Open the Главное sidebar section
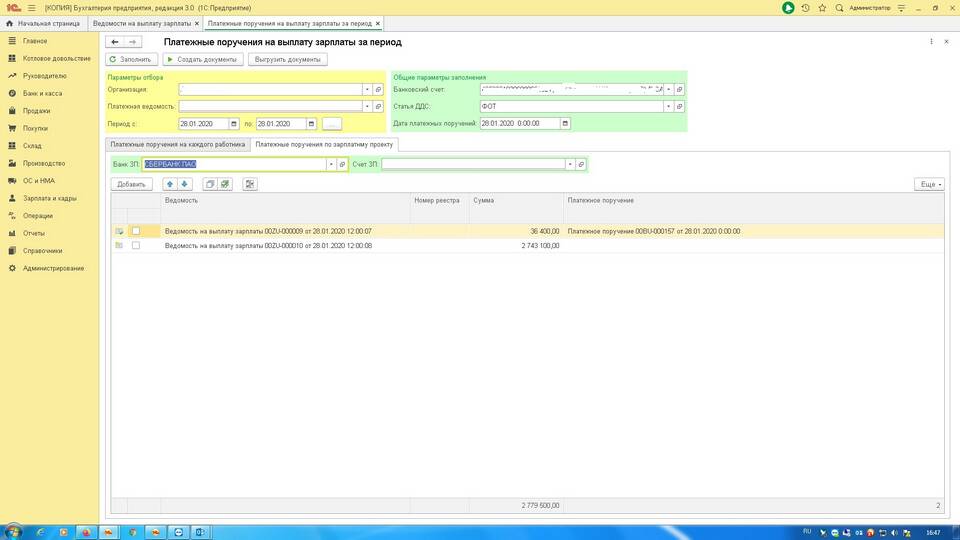960x540 pixels. click(35, 41)
